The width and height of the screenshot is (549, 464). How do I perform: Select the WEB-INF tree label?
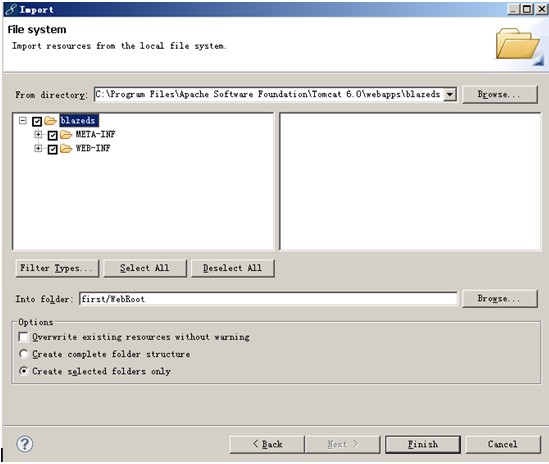pos(93,148)
